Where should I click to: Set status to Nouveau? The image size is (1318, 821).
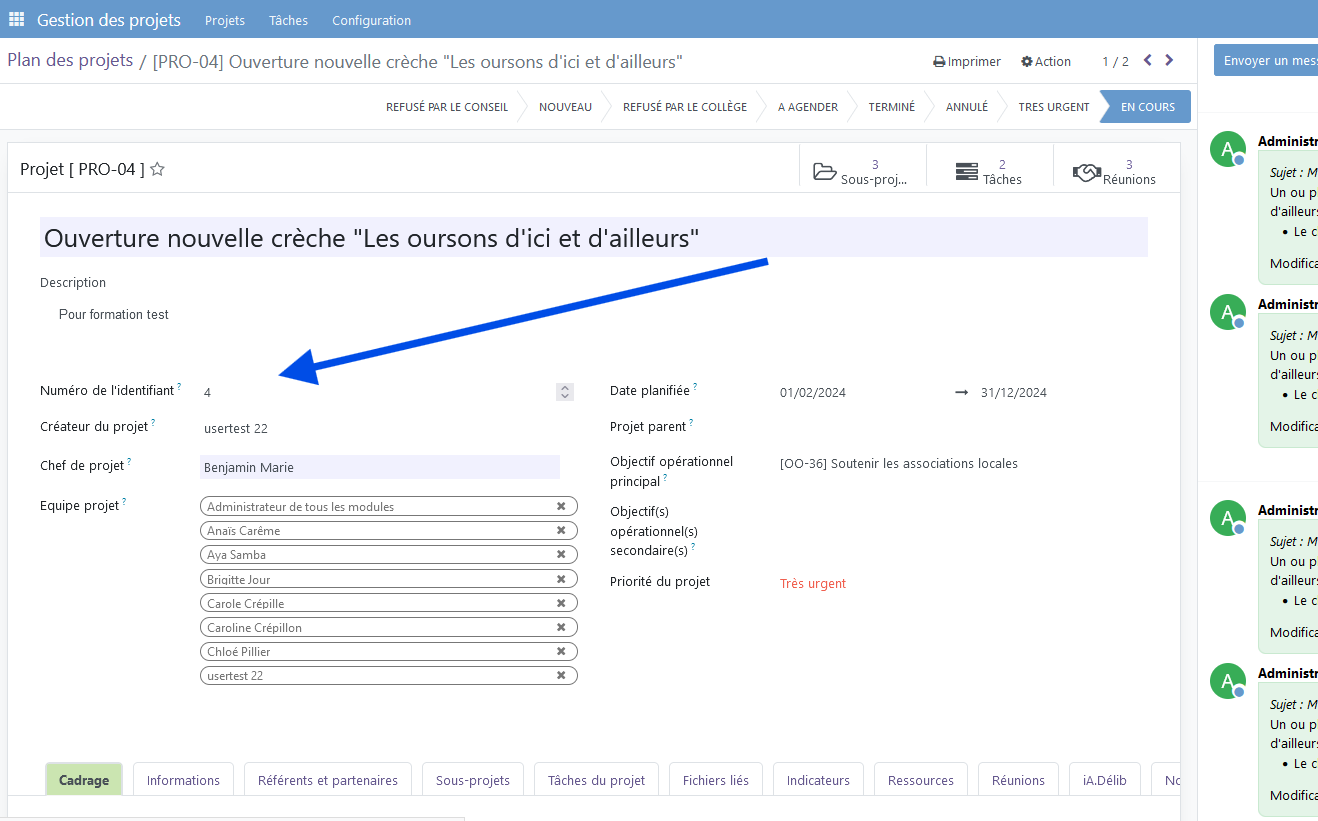[x=565, y=107]
